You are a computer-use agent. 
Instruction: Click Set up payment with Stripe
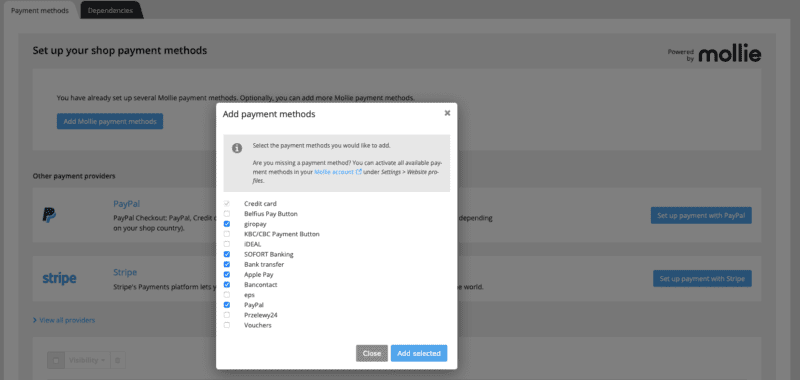[x=702, y=278]
